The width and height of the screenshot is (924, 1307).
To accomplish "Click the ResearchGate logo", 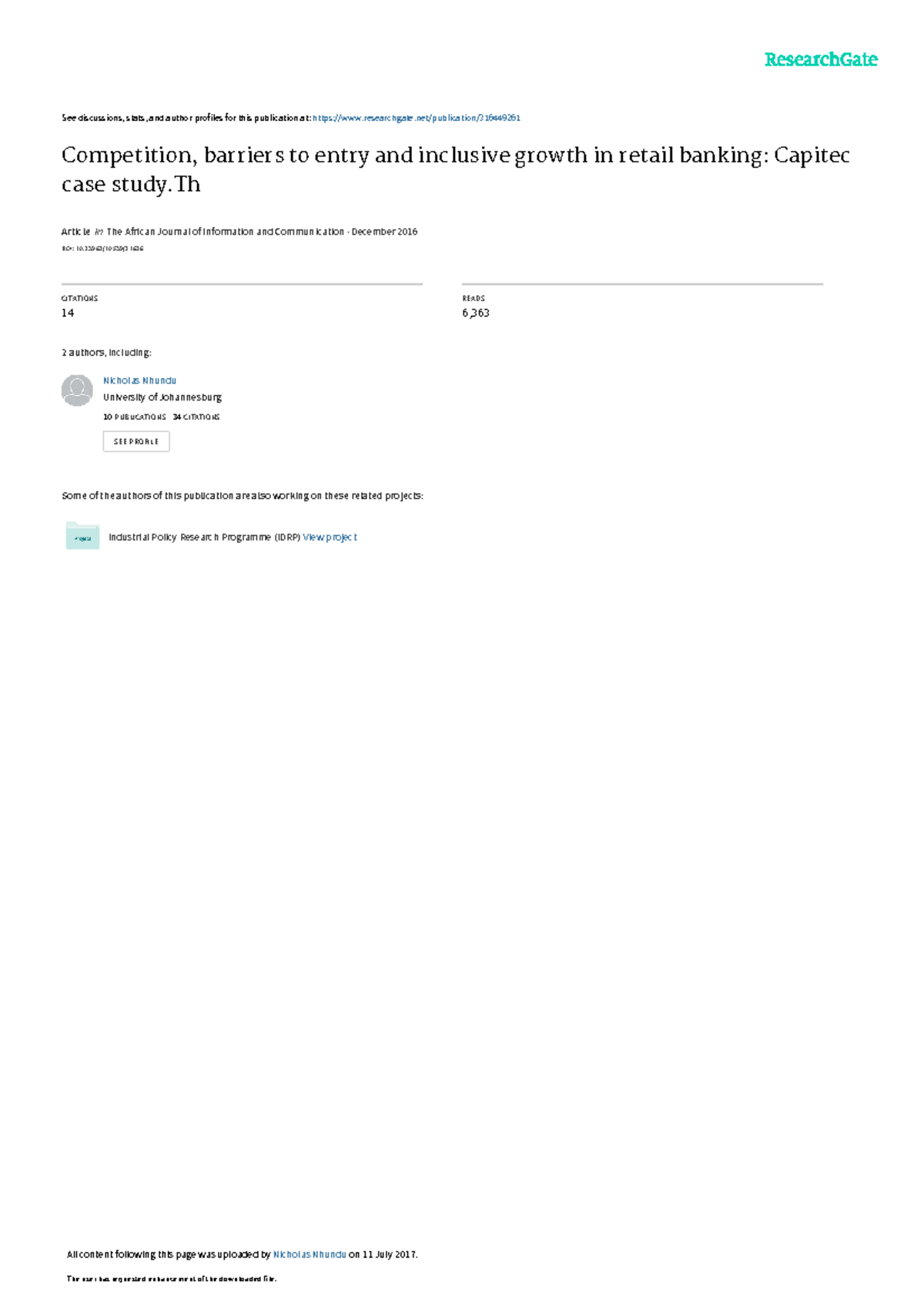I will [821, 59].
